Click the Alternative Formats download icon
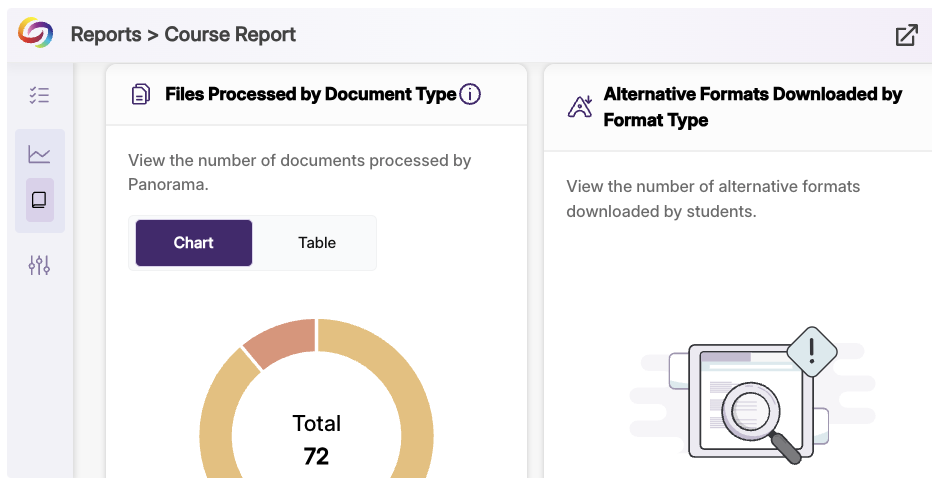The width and height of the screenshot is (932, 494). click(580, 106)
